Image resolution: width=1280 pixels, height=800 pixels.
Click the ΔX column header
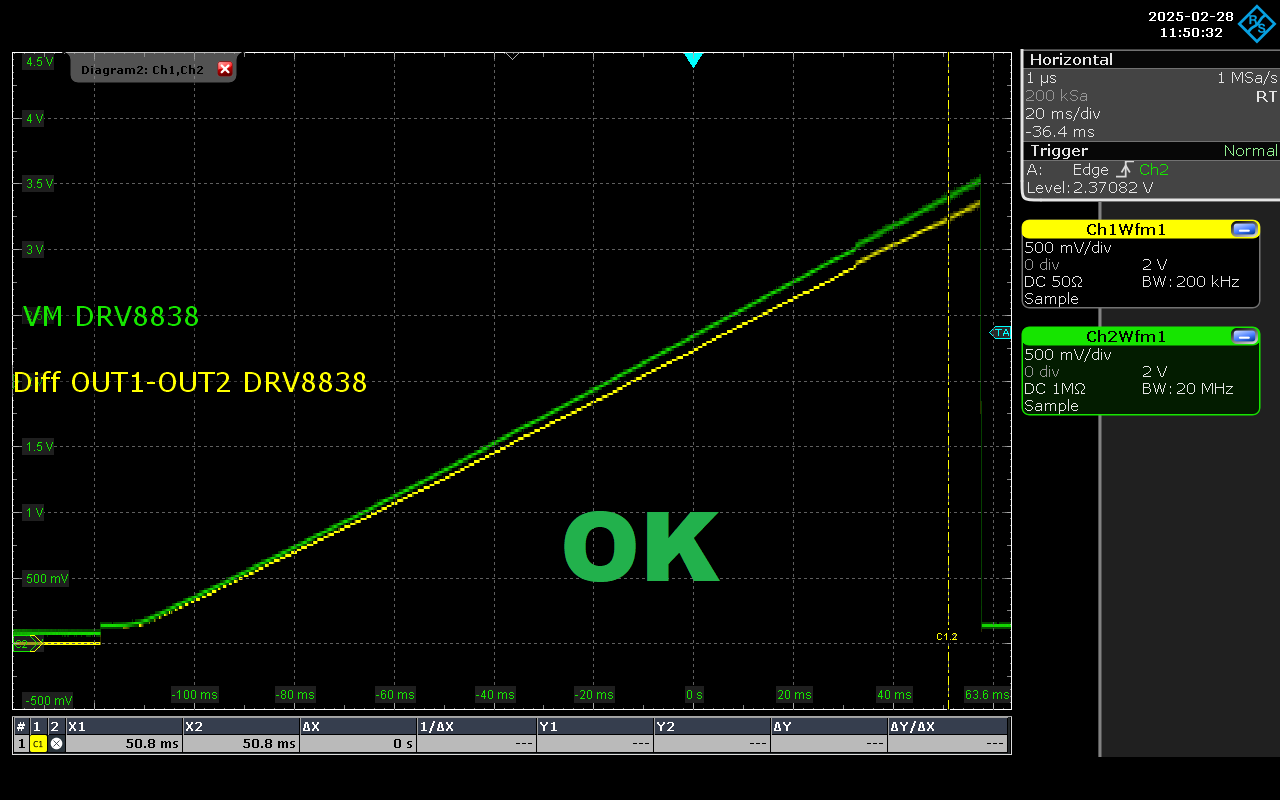point(359,726)
